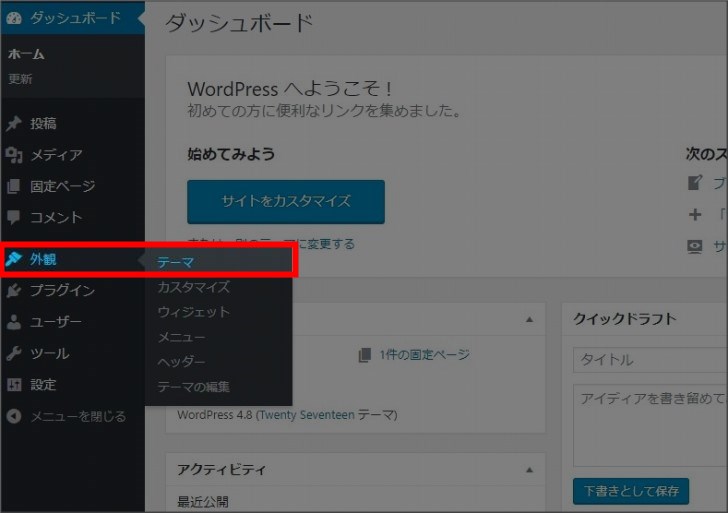
Task: Click the pages icon beside 固定ページ
Action: pyautogui.click(x=14, y=186)
